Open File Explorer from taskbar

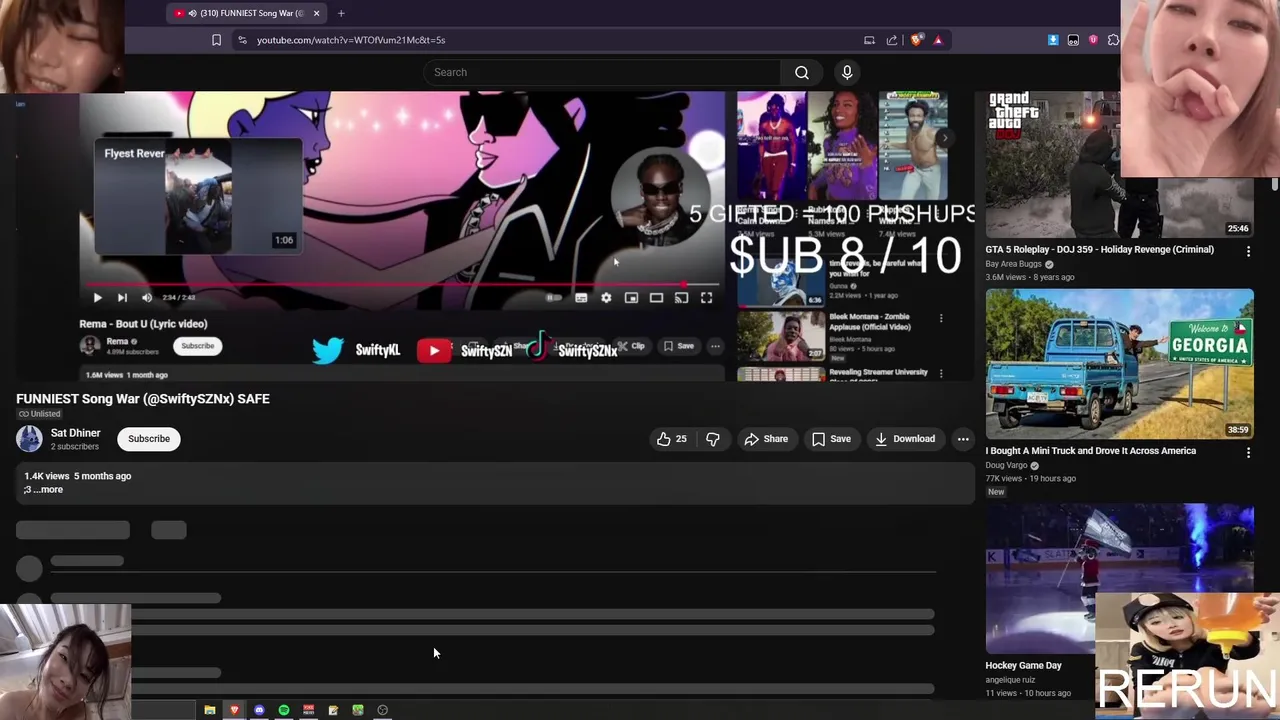(x=210, y=710)
